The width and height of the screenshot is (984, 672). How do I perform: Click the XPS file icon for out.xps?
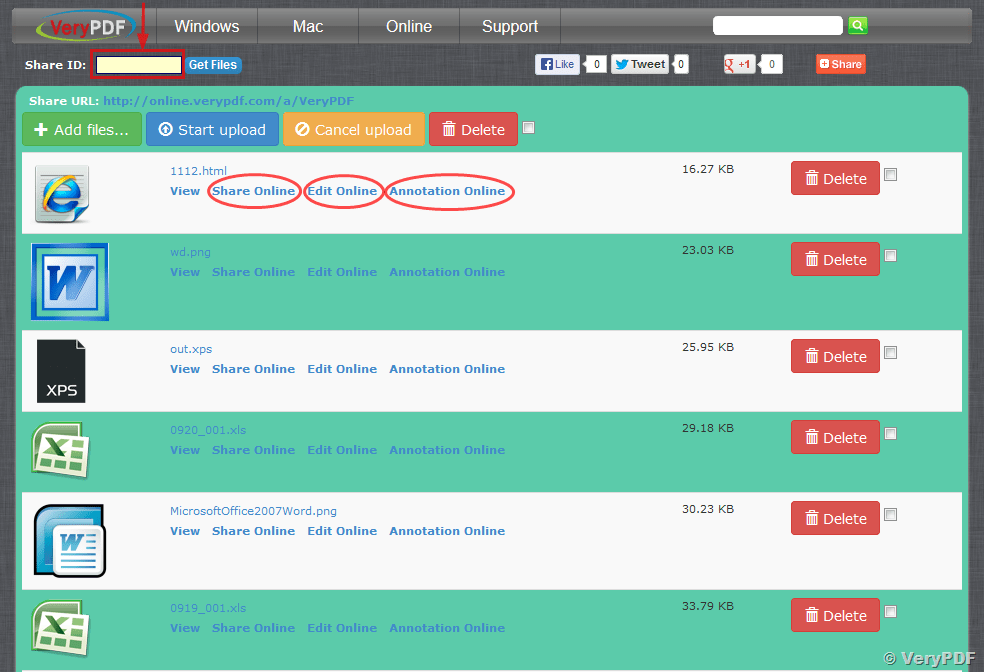pos(61,371)
